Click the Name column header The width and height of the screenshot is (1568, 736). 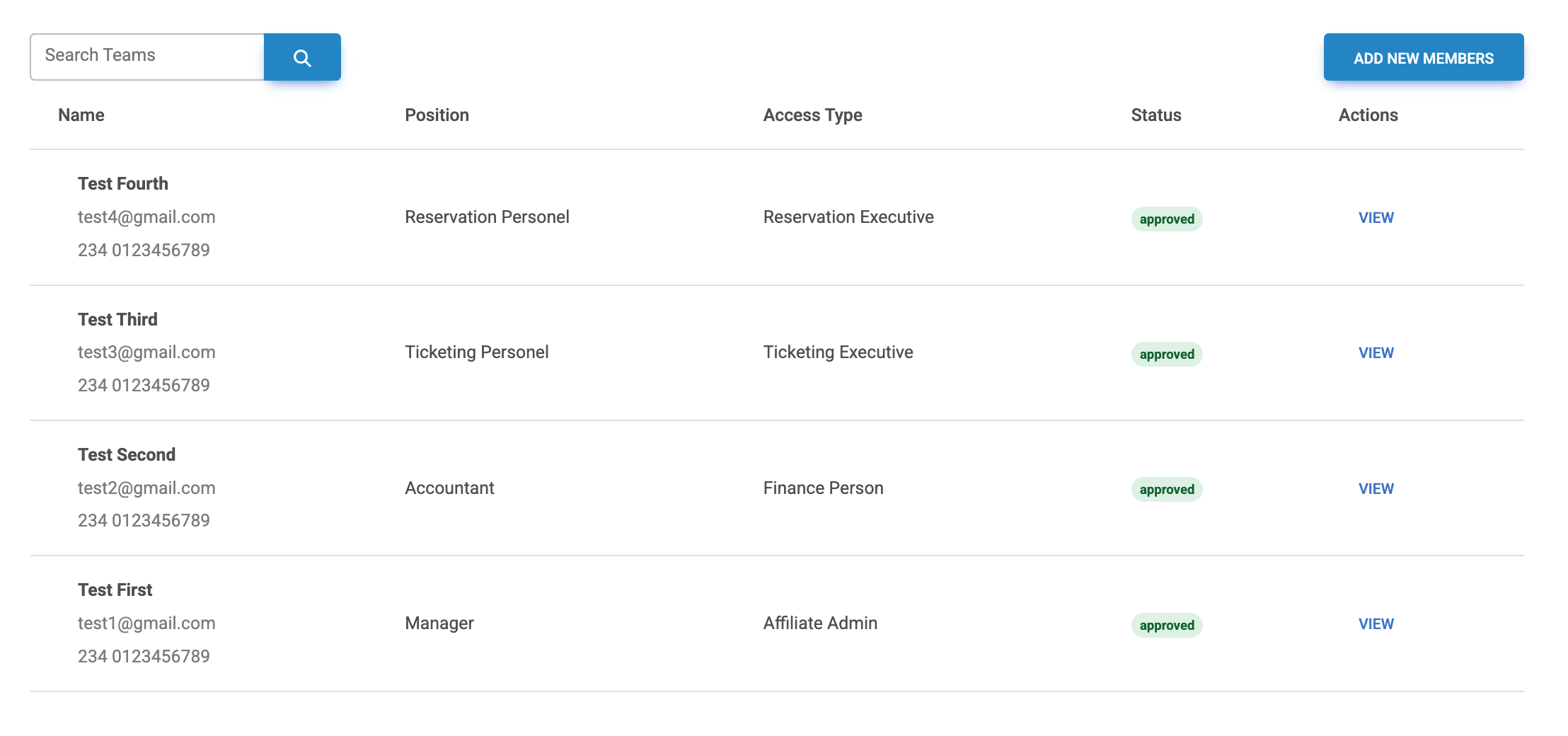click(x=81, y=115)
